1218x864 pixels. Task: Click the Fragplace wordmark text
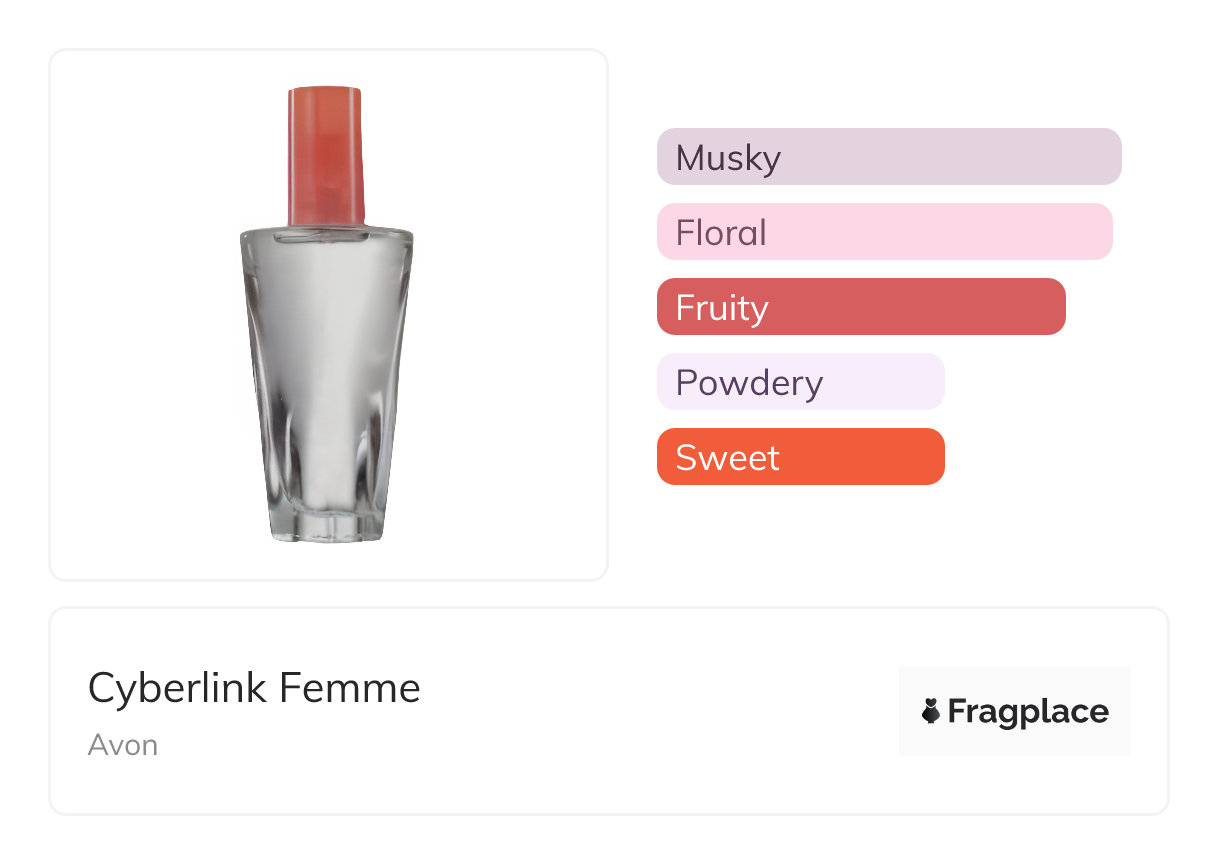click(1028, 712)
